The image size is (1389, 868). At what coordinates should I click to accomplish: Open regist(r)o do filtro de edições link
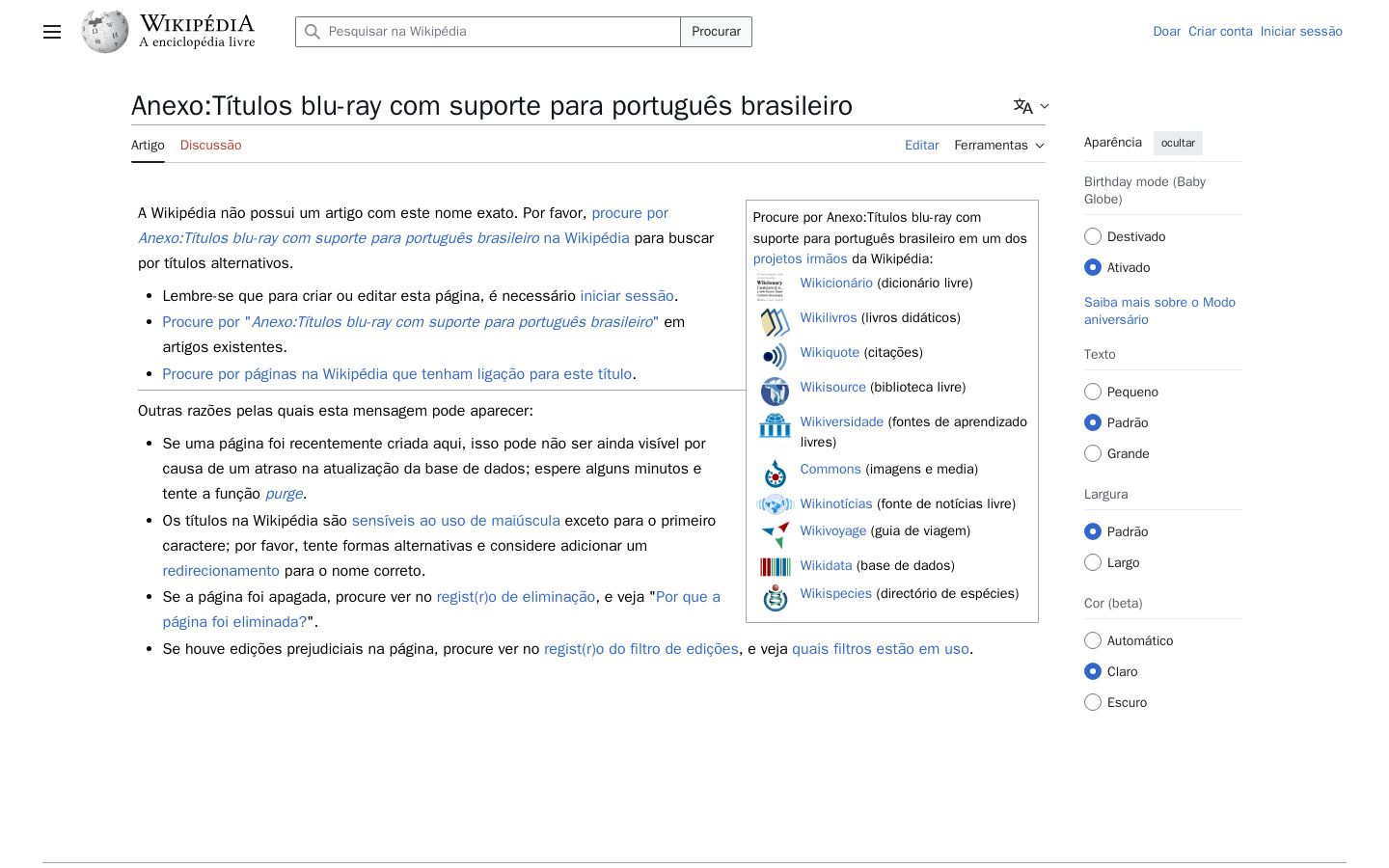[641, 649]
